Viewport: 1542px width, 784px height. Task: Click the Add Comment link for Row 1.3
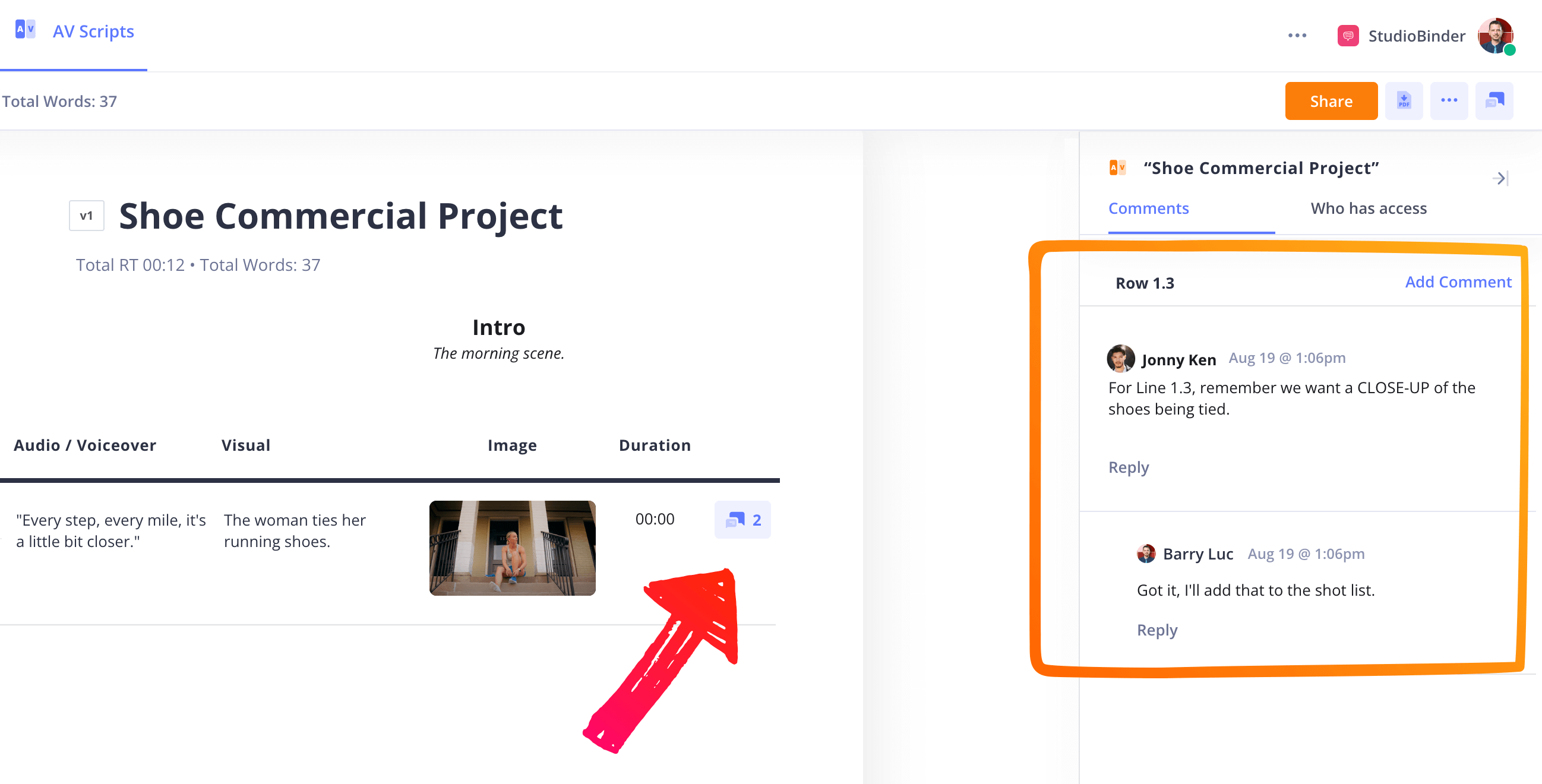point(1458,282)
